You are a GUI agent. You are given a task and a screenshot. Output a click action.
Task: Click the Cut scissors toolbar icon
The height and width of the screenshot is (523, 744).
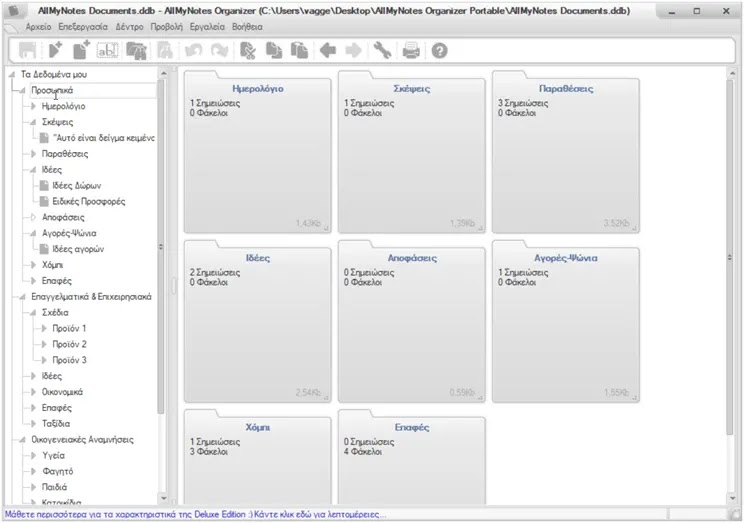247,50
